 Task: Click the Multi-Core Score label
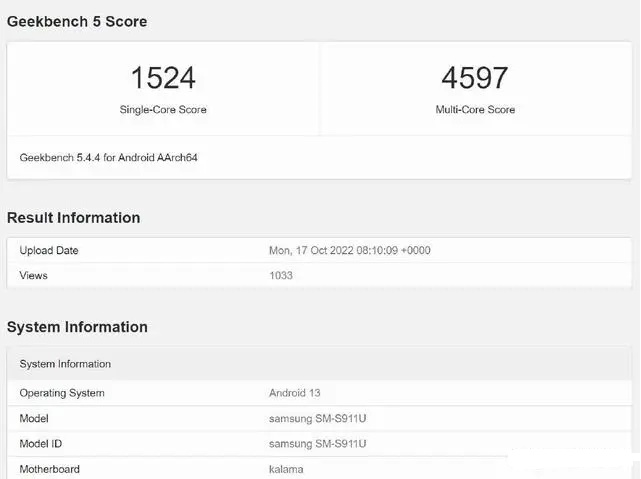(x=475, y=110)
